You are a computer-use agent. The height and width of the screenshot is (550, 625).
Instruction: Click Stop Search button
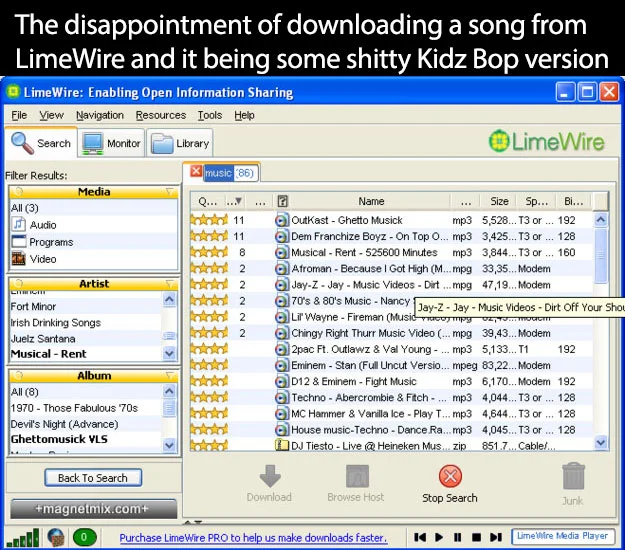tap(450, 483)
